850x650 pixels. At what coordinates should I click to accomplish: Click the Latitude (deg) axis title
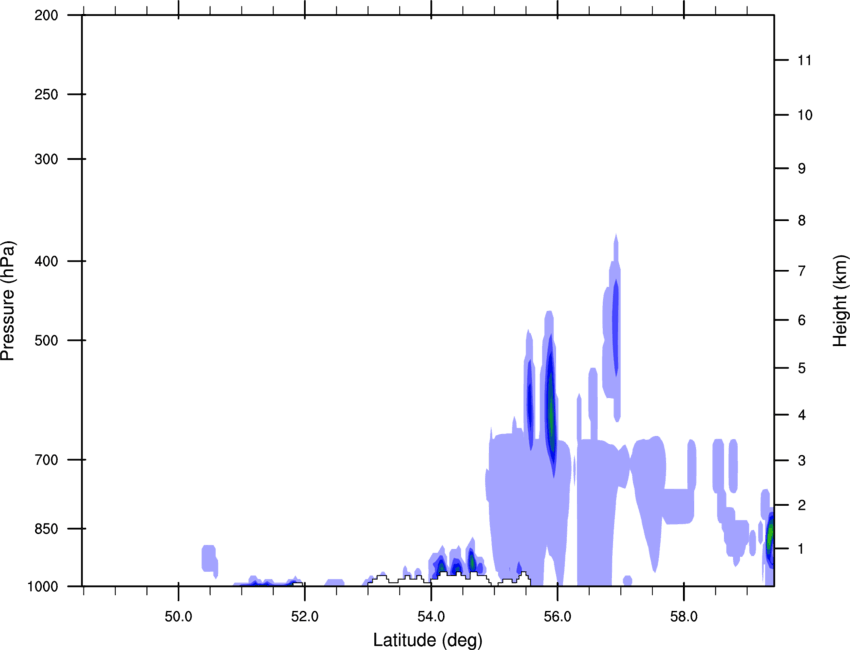(427, 640)
